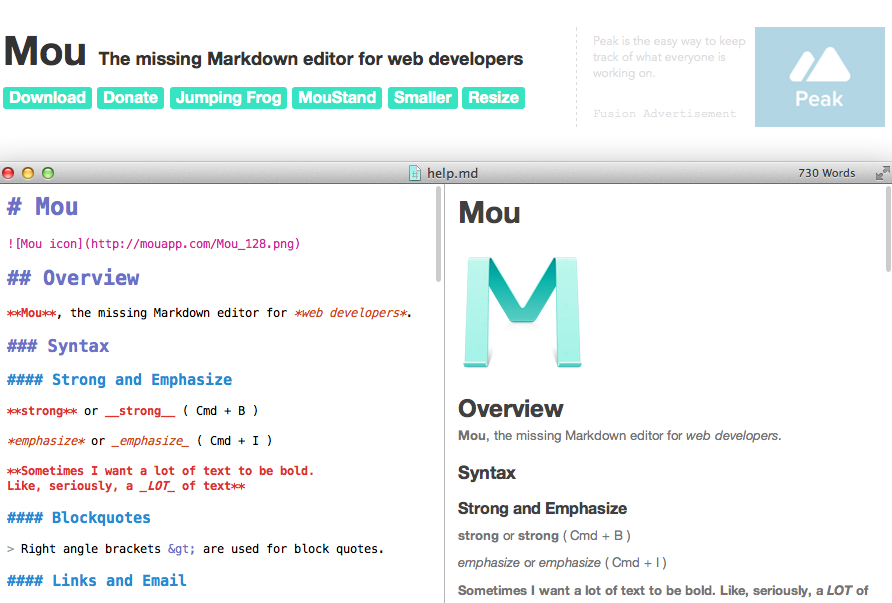
Task: Click the site tagline 'The missing Markdown editor'
Action: pyautogui.click(x=311, y=59)
